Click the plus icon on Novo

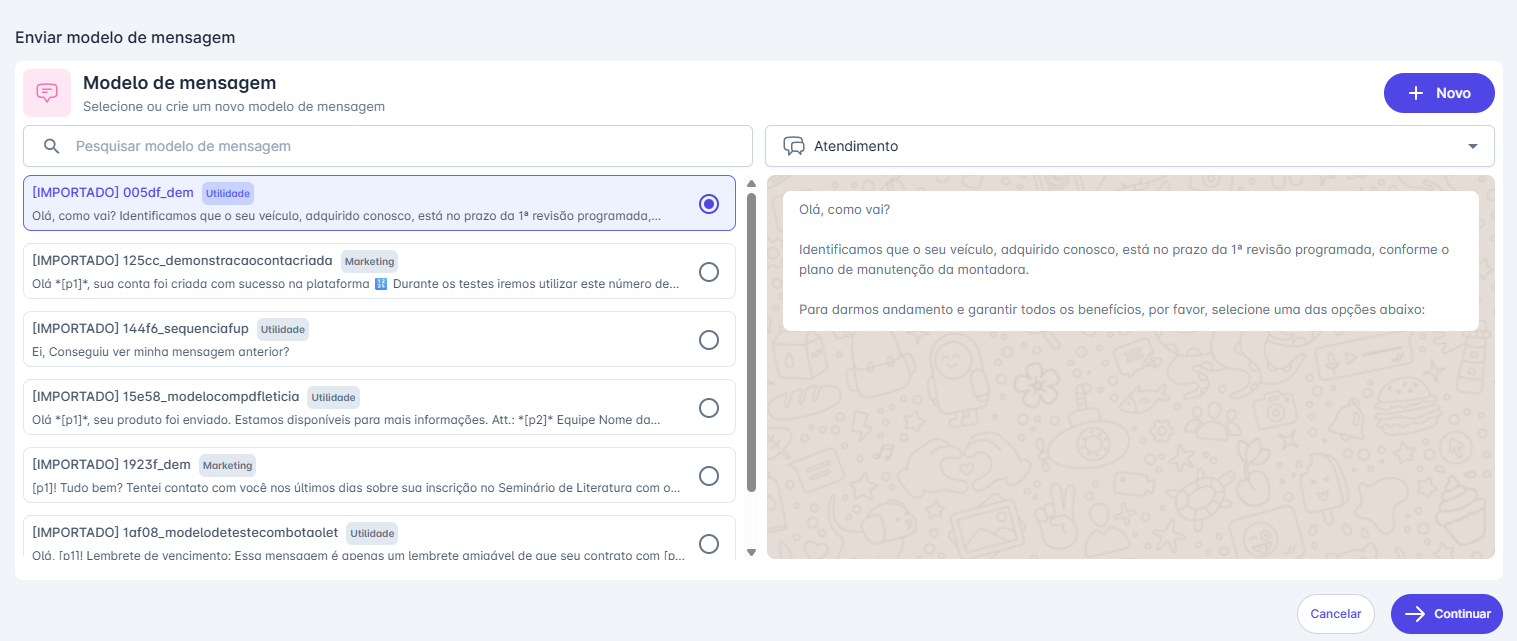pos(1415,93)
